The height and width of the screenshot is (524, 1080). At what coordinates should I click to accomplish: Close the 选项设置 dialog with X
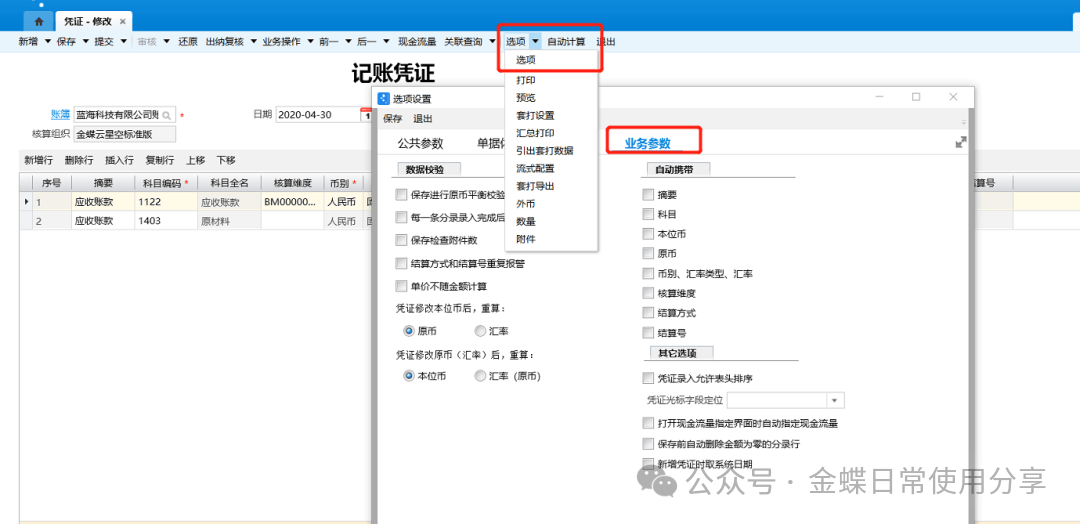953,97
